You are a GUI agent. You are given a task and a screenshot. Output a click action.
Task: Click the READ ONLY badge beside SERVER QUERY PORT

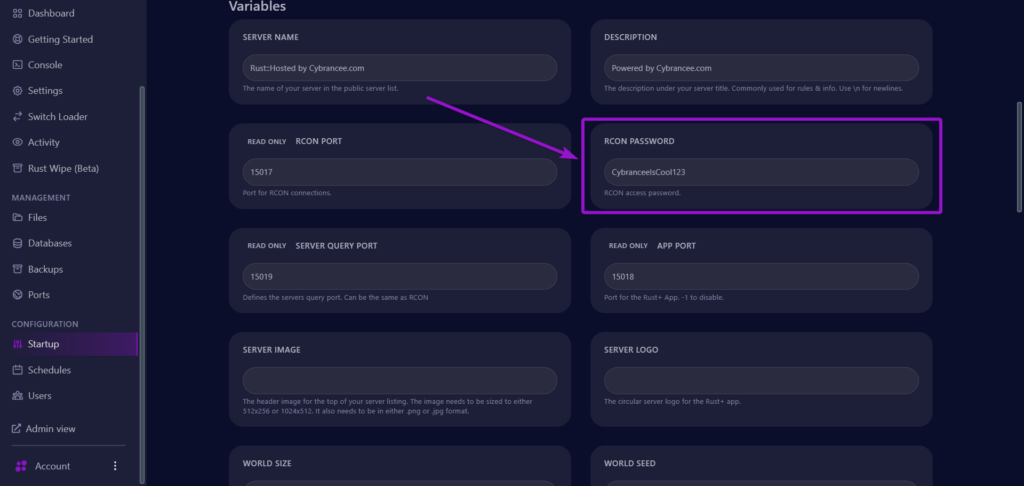(x=266, y=246)
